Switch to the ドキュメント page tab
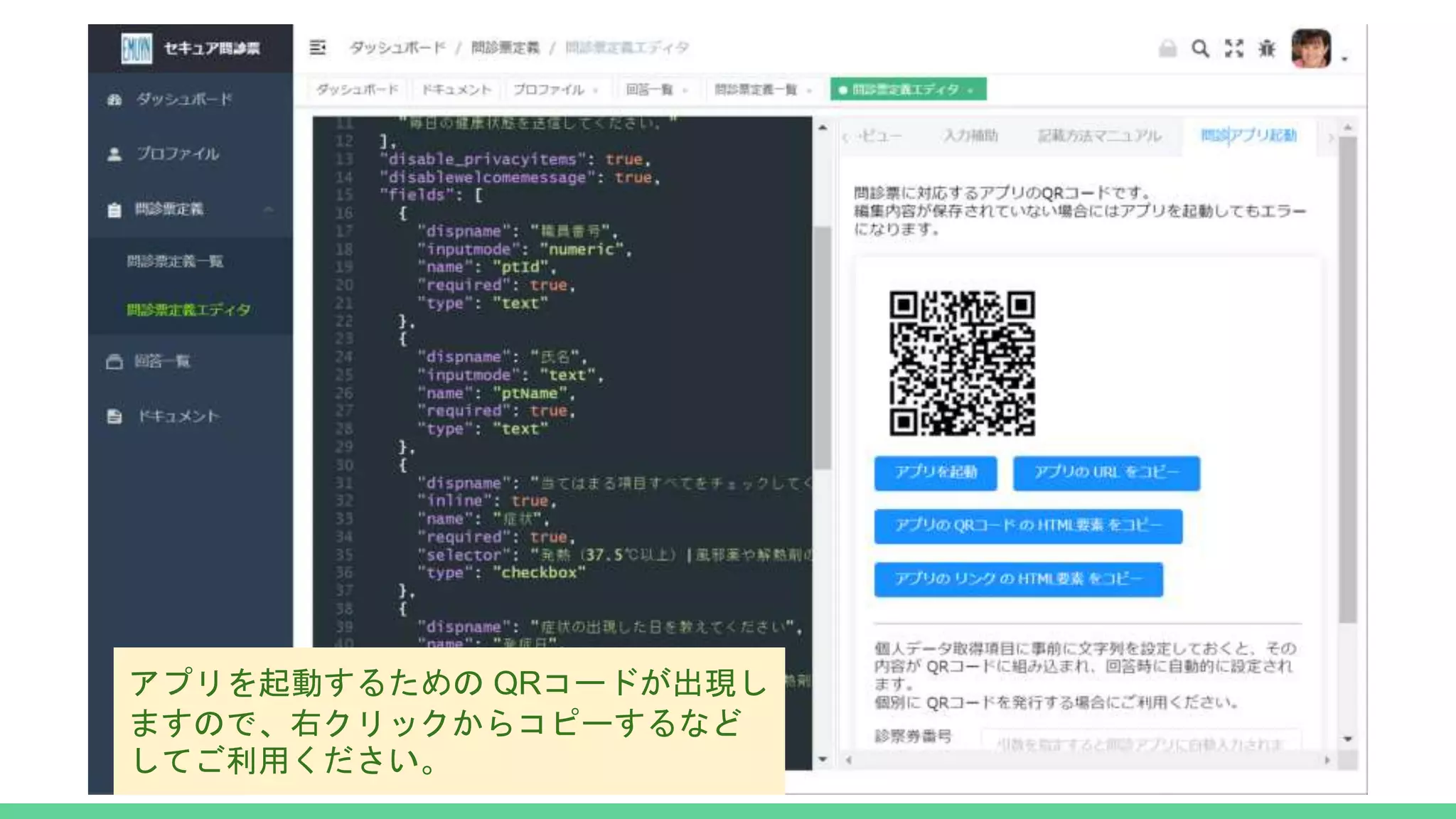 pyautogui.click(x=456, y=90)
